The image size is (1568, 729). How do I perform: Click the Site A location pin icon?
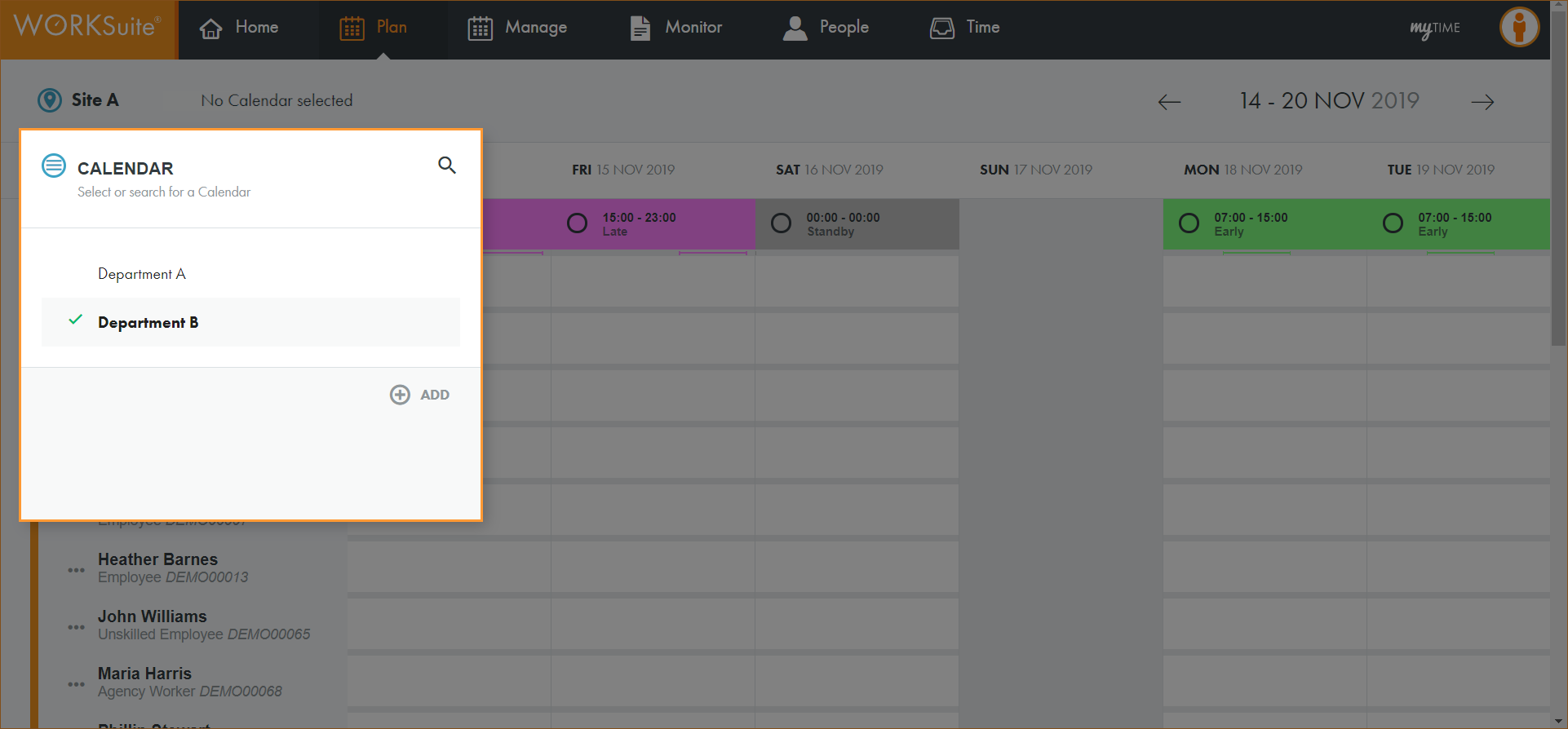[50, 100]
